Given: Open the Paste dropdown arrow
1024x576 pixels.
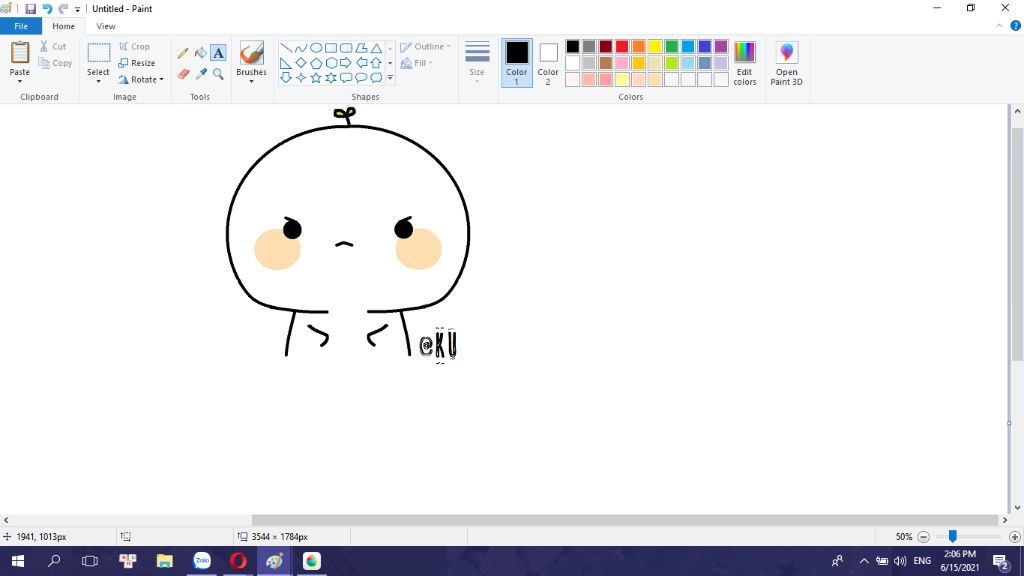Looking at the screenshot, I should click(20, 82).
